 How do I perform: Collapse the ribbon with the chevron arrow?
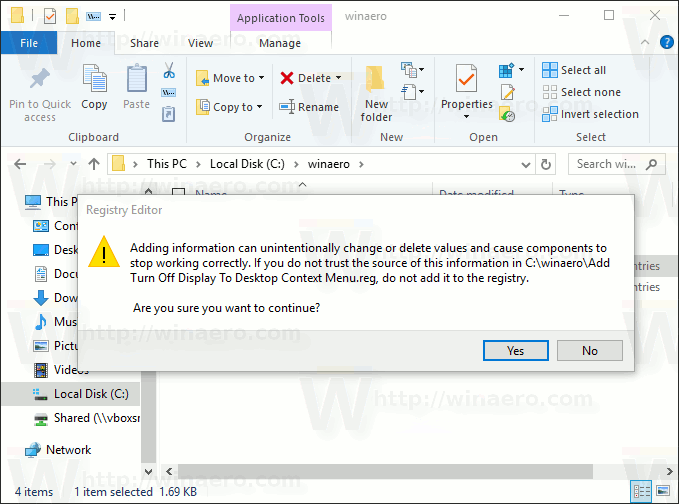(645, 42)
